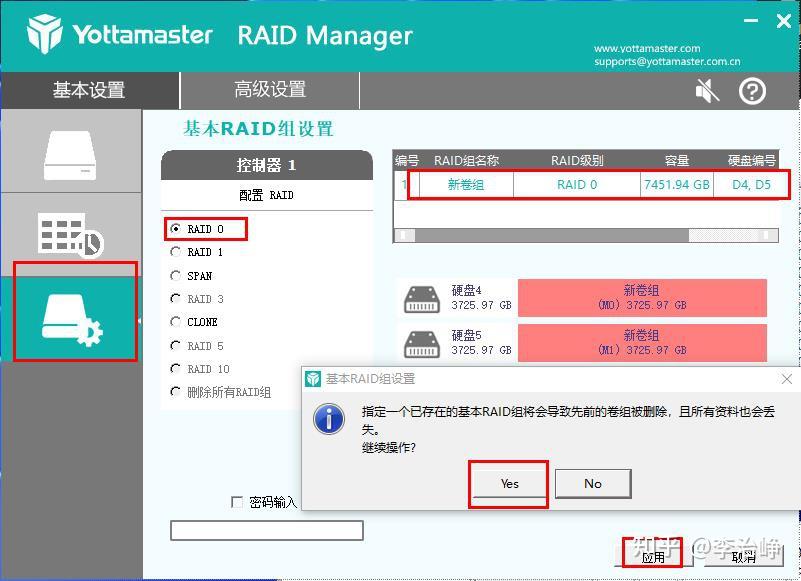Choose the SPAN mode option

coord(175,275)
